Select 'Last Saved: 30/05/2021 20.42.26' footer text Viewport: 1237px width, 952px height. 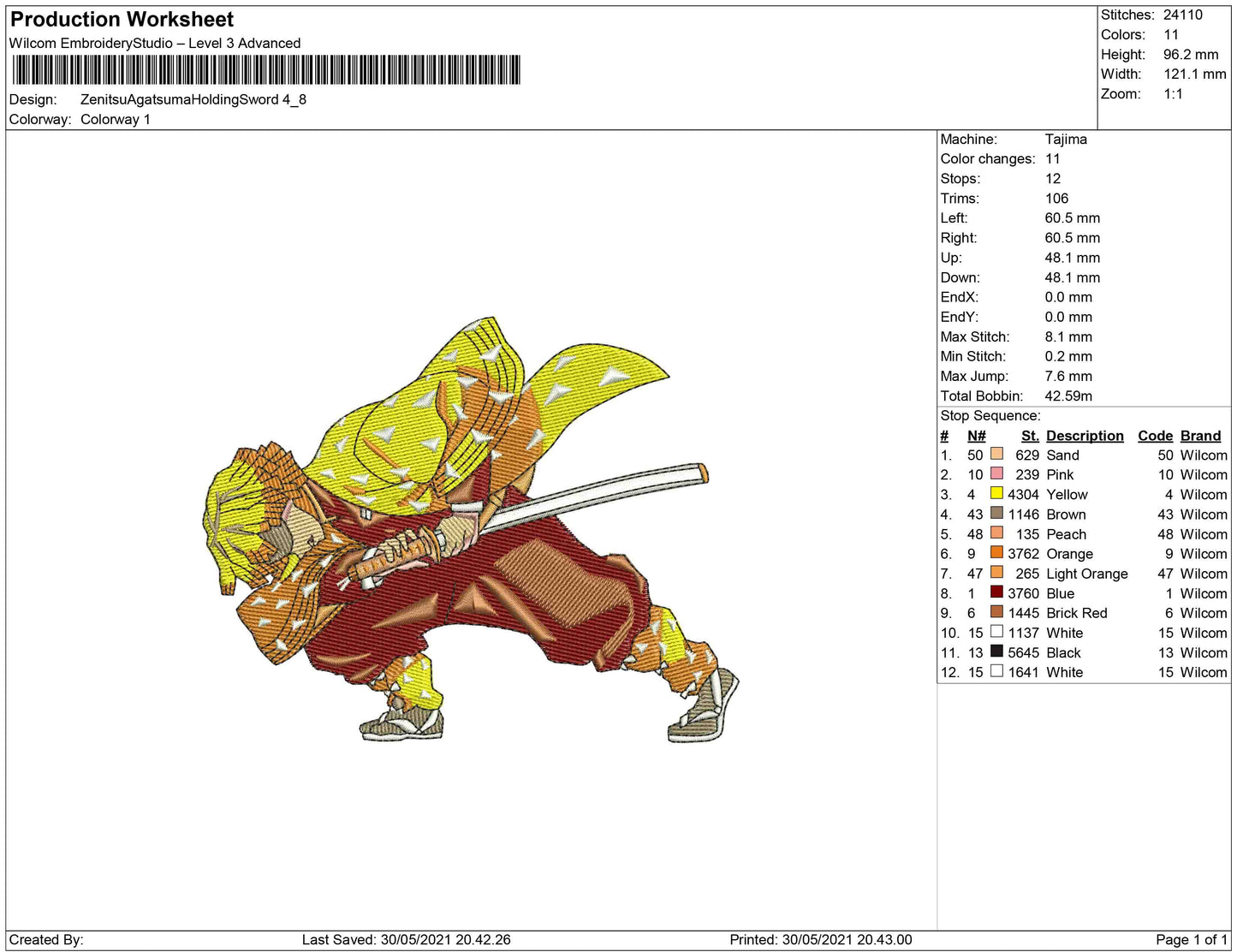(x=407, y=940)
